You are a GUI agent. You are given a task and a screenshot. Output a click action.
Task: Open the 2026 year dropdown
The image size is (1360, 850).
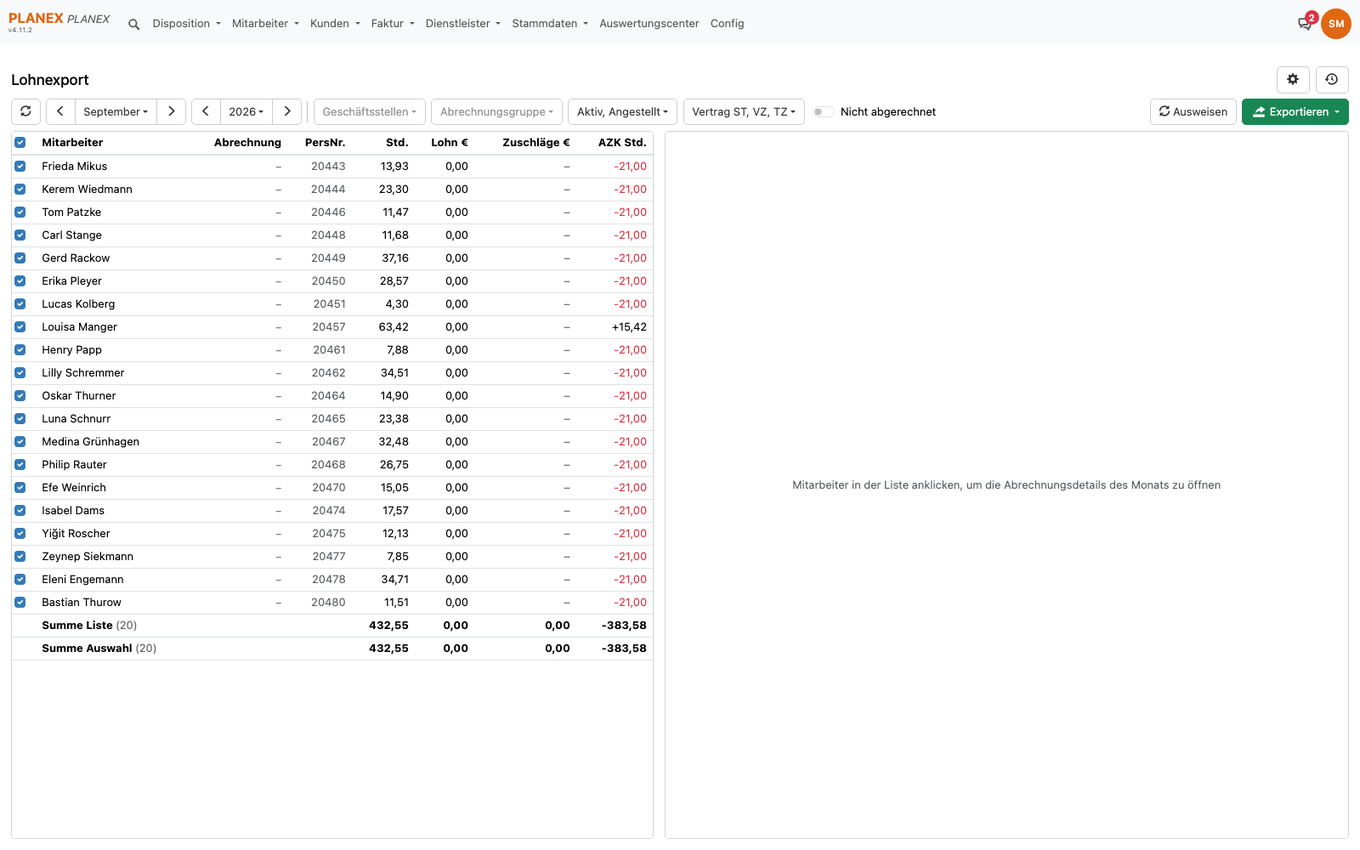click(247, 112)
